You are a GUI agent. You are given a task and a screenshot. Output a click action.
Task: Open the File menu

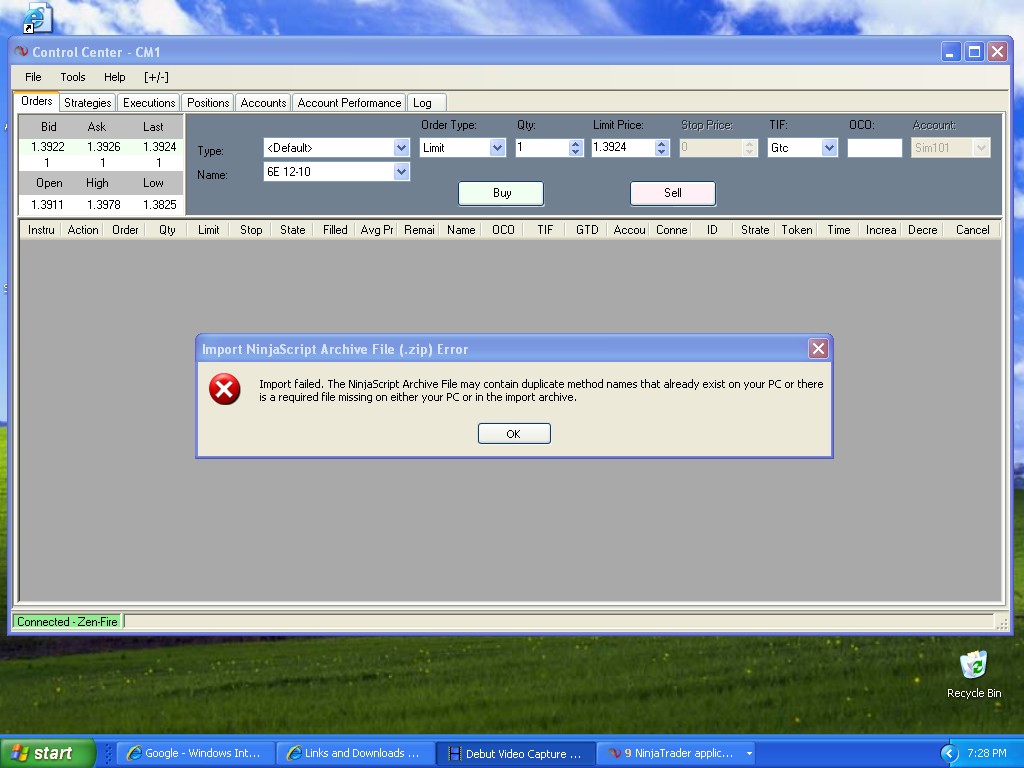click(x=33, y=77)
